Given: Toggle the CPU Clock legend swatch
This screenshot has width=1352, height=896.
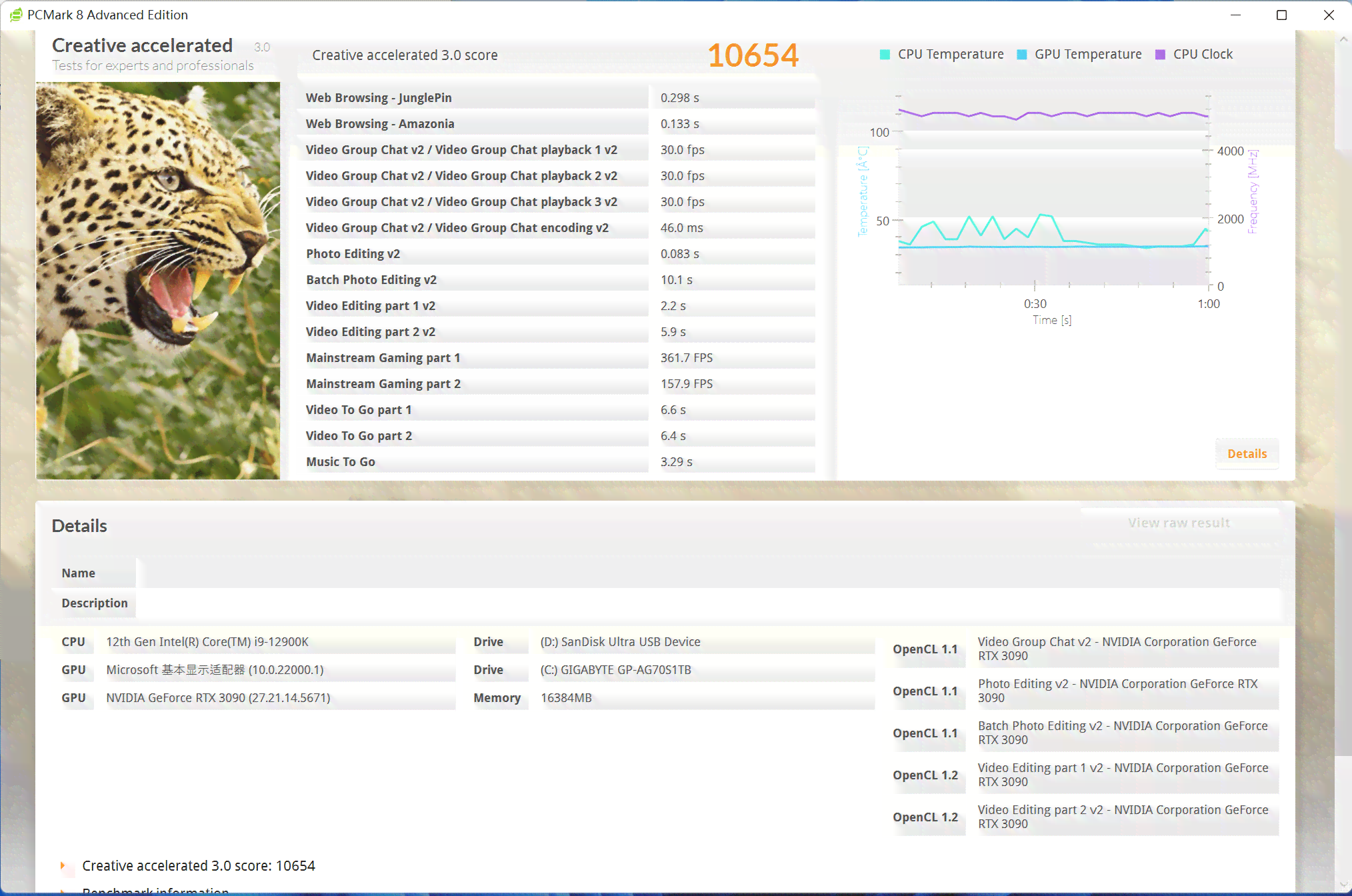Looking at the screenshot, I should pos(1160,55).
